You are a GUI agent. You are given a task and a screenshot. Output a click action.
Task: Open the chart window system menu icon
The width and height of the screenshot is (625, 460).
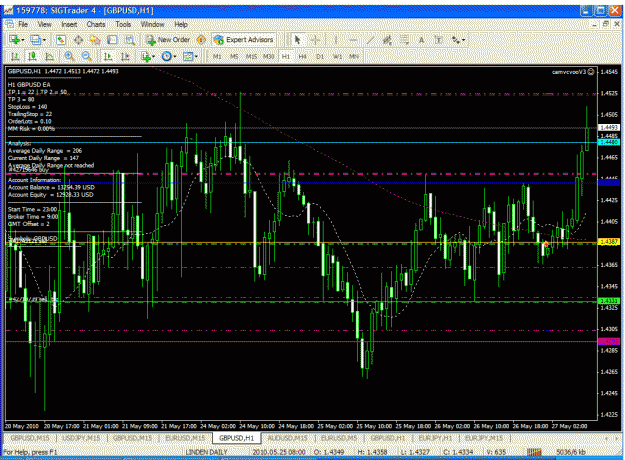[9, 24]
